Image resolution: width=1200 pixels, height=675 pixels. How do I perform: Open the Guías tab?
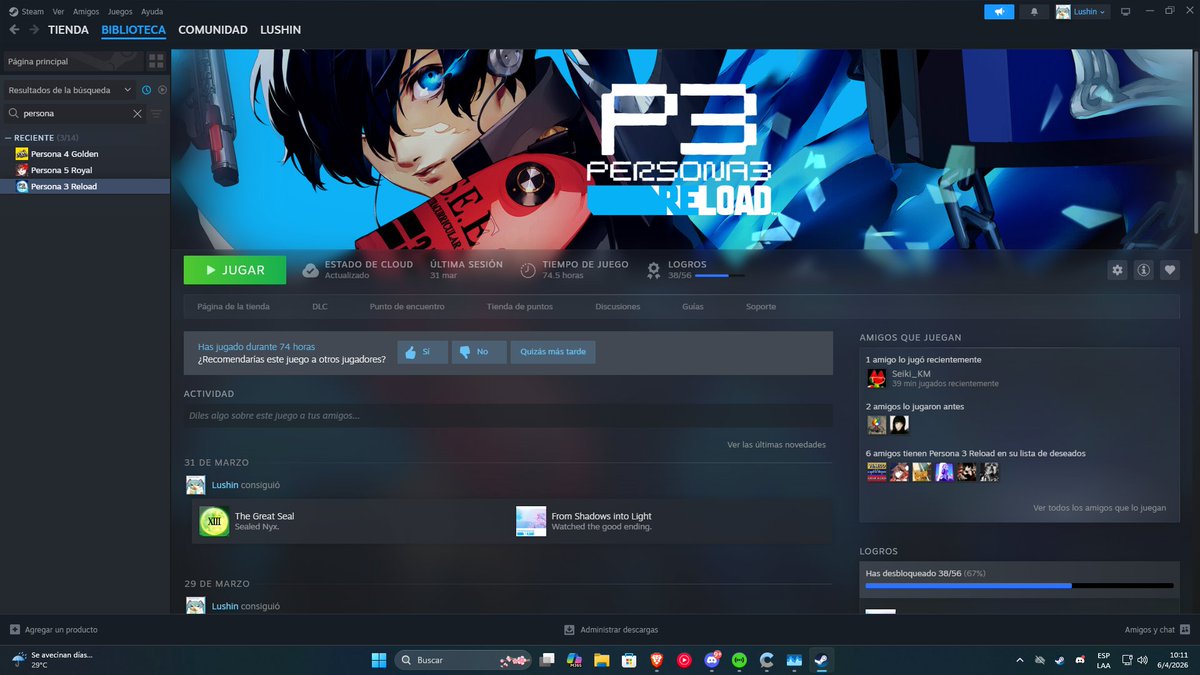coord(693,306)
